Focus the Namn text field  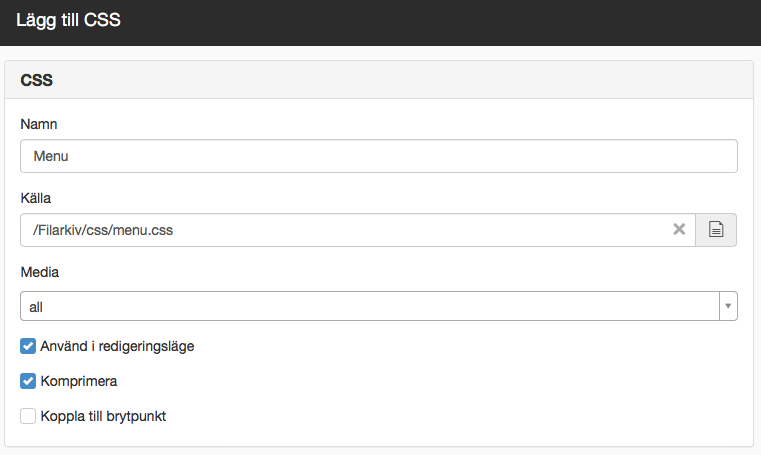coord(379,156)
